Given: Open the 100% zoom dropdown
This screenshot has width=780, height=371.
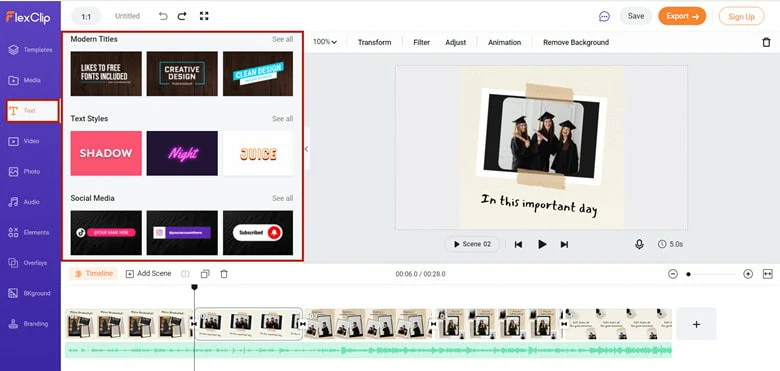Looking at the screenshot, I should point(325,42).
